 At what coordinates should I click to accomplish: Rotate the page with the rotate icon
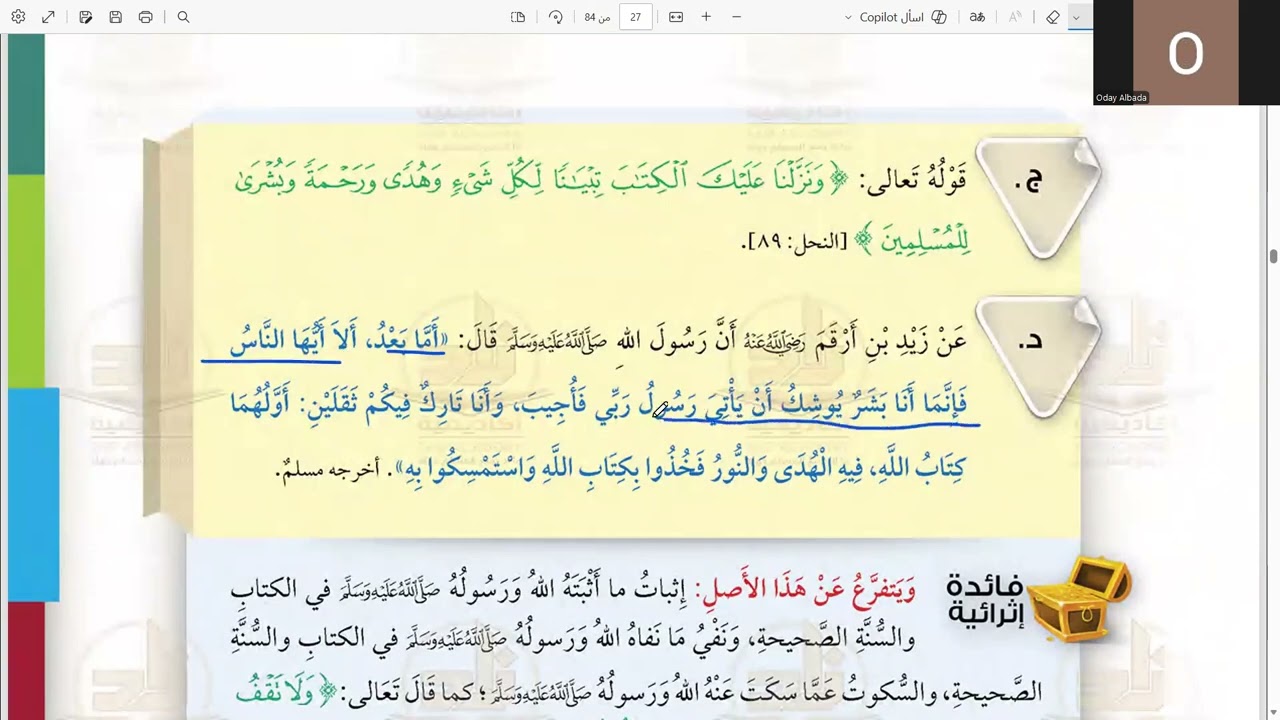[556, 17]
